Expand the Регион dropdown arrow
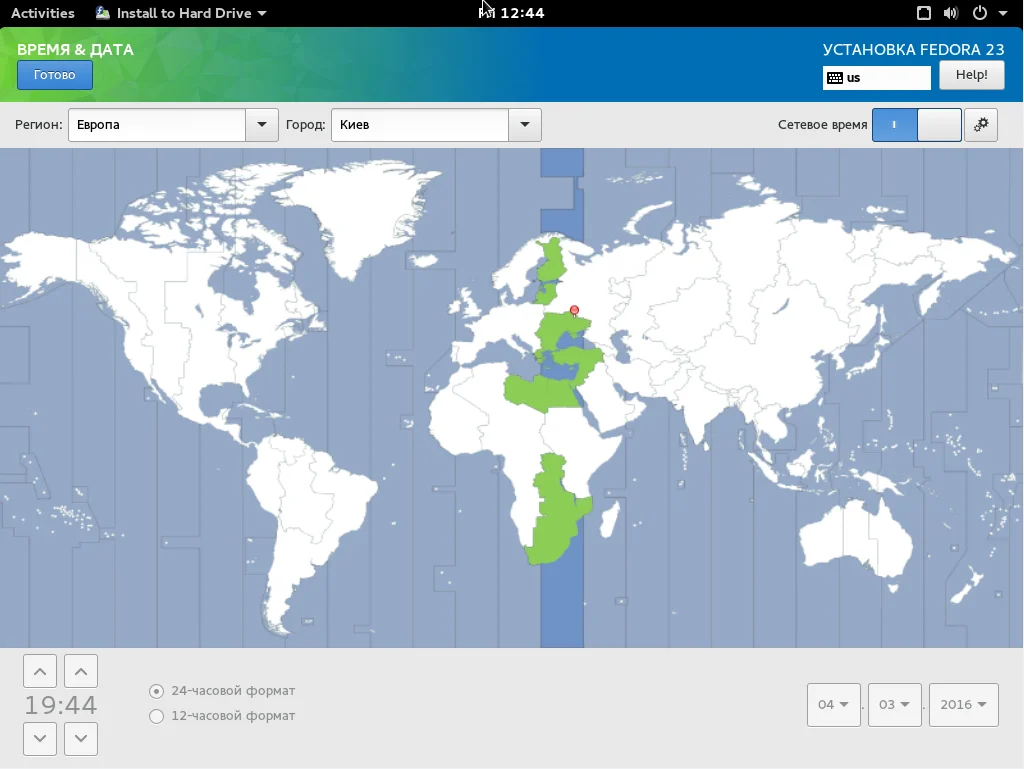Image resolution: width=1024 pixels, height=769 pixels. point(262,125)
